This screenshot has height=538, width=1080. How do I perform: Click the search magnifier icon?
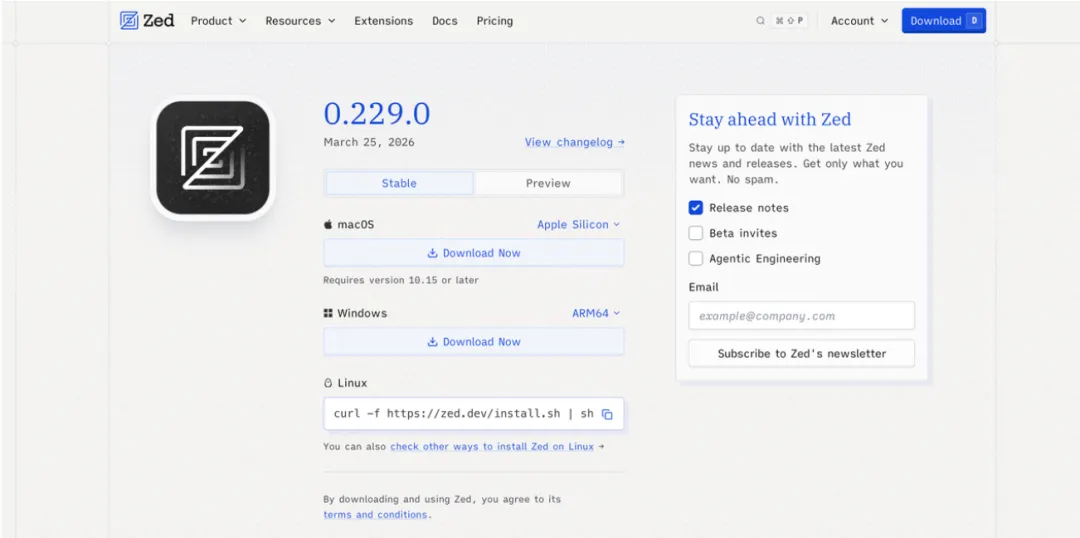760,21
